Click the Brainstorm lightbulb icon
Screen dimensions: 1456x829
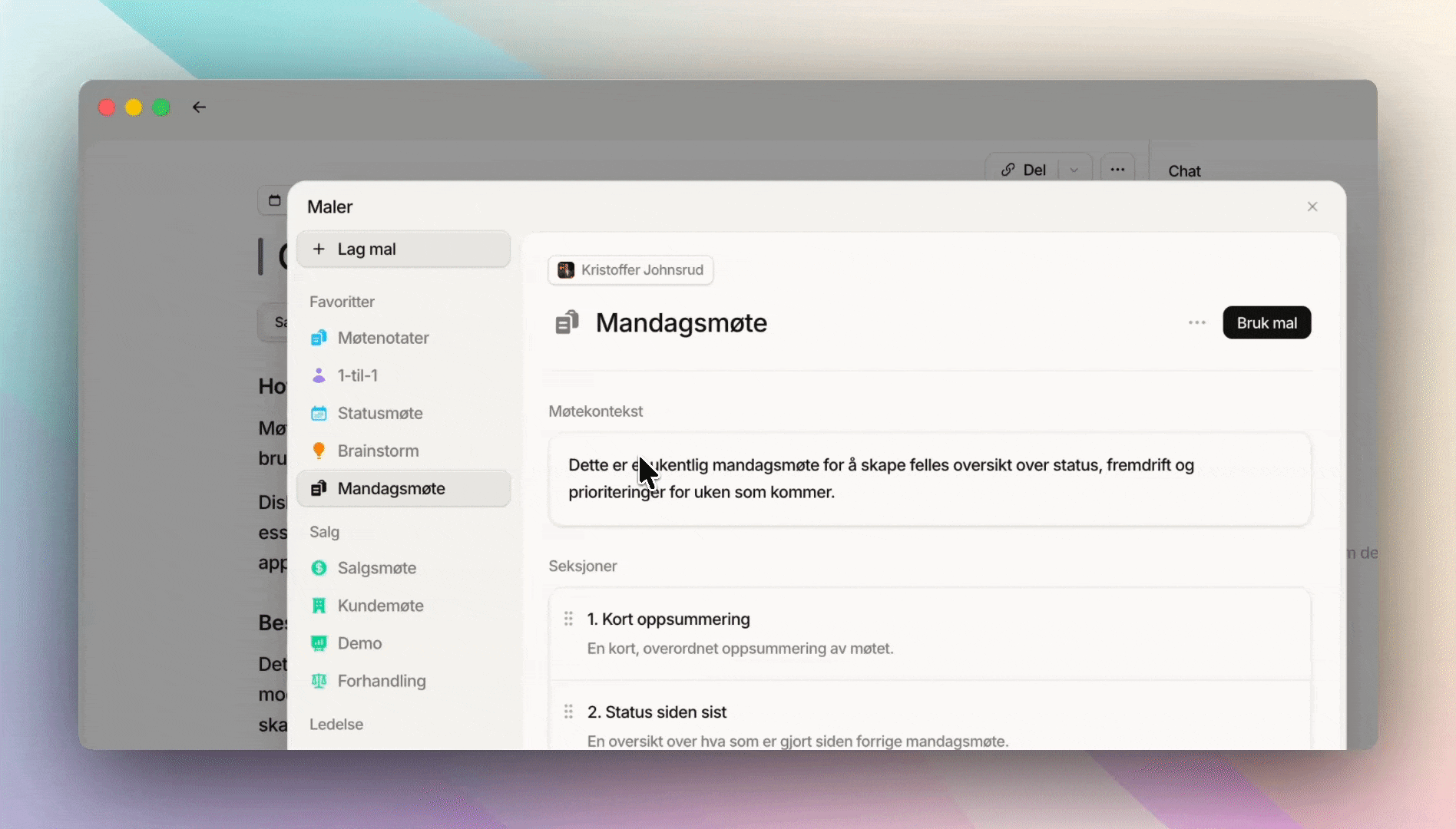click(319, 451)
